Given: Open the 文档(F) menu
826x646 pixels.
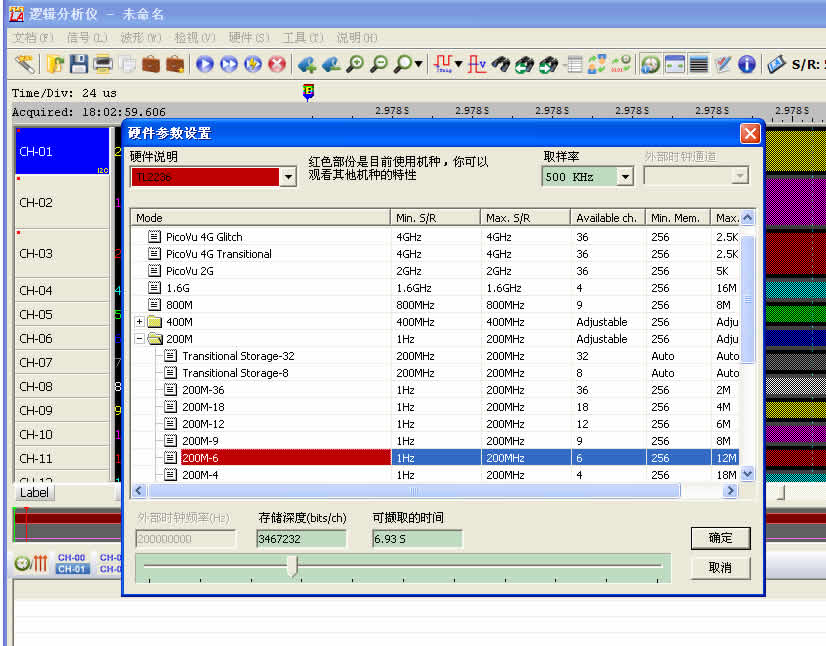Looking at the screenshot, I should tap(33, 37).
